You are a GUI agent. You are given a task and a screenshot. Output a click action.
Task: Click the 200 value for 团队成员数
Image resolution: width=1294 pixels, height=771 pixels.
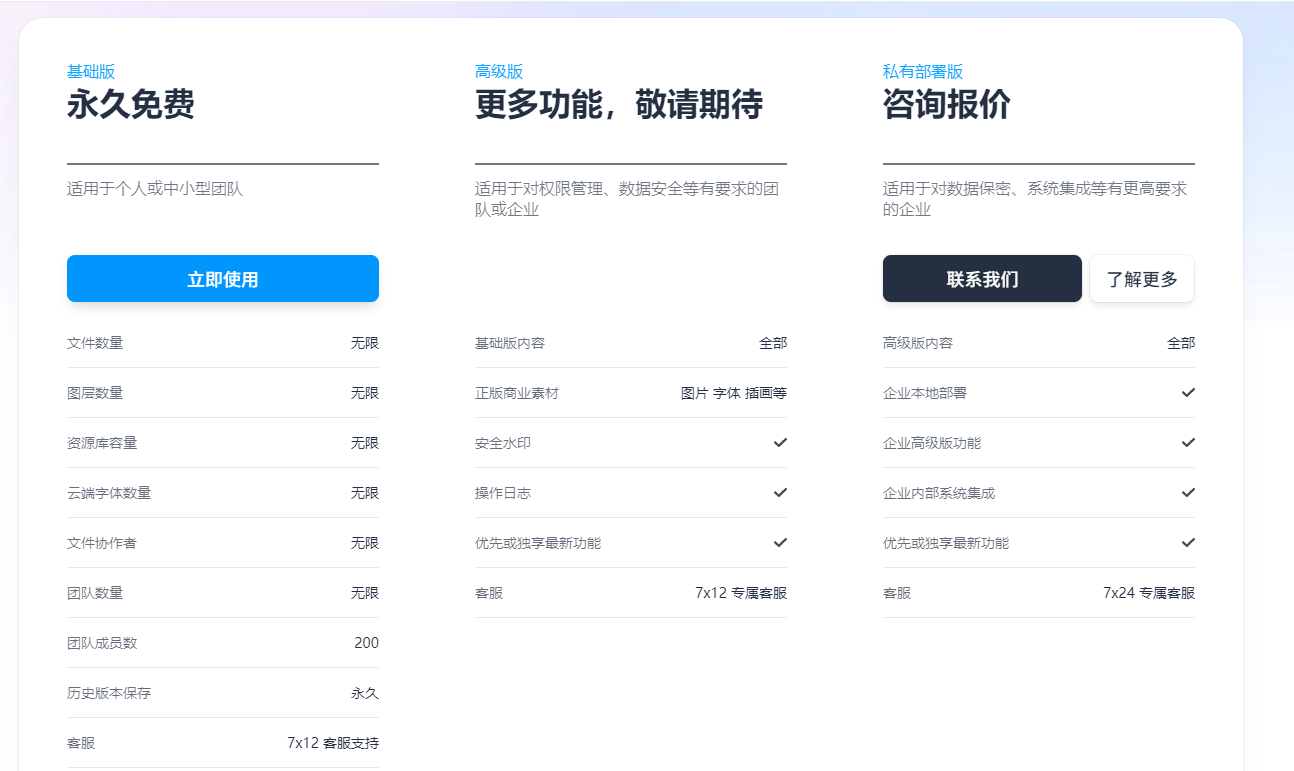[366, 643]
